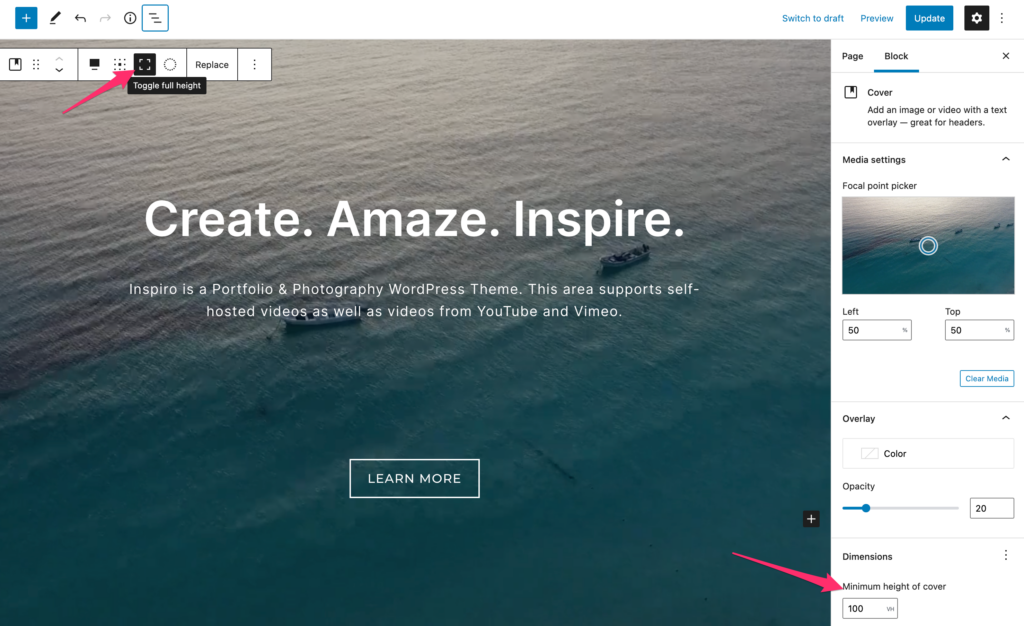Collapse the Overlay section
1024x626 pixels.
tap(1006, 418)
